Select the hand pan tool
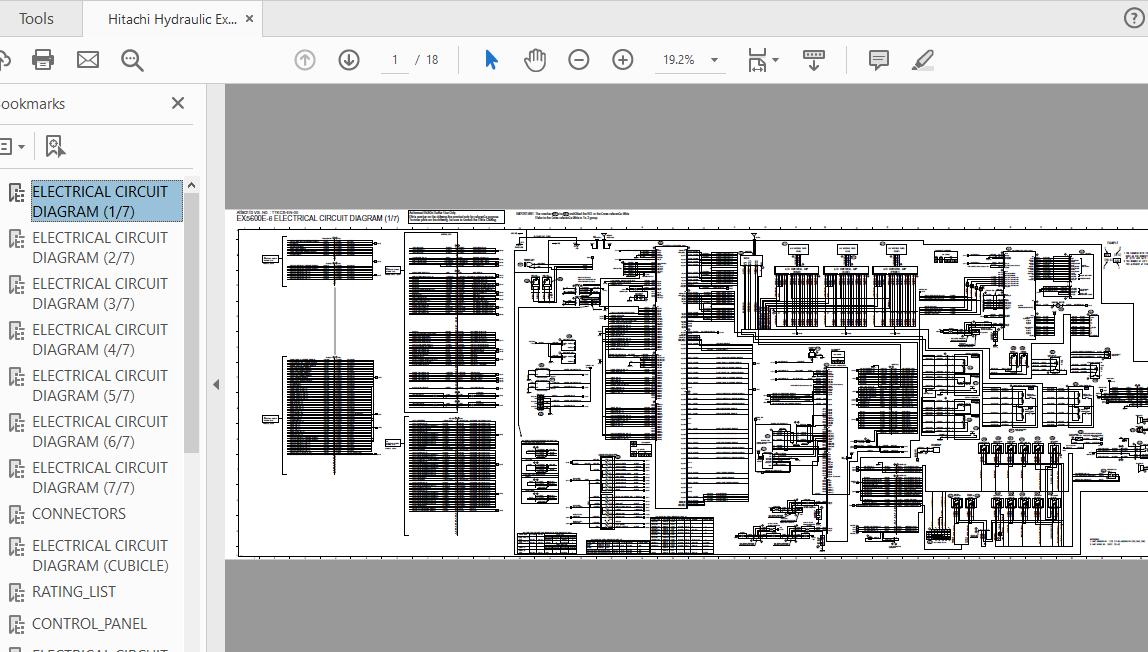Image resolution: width=1148 pixels, height=652 pixels. click(535, 60)
